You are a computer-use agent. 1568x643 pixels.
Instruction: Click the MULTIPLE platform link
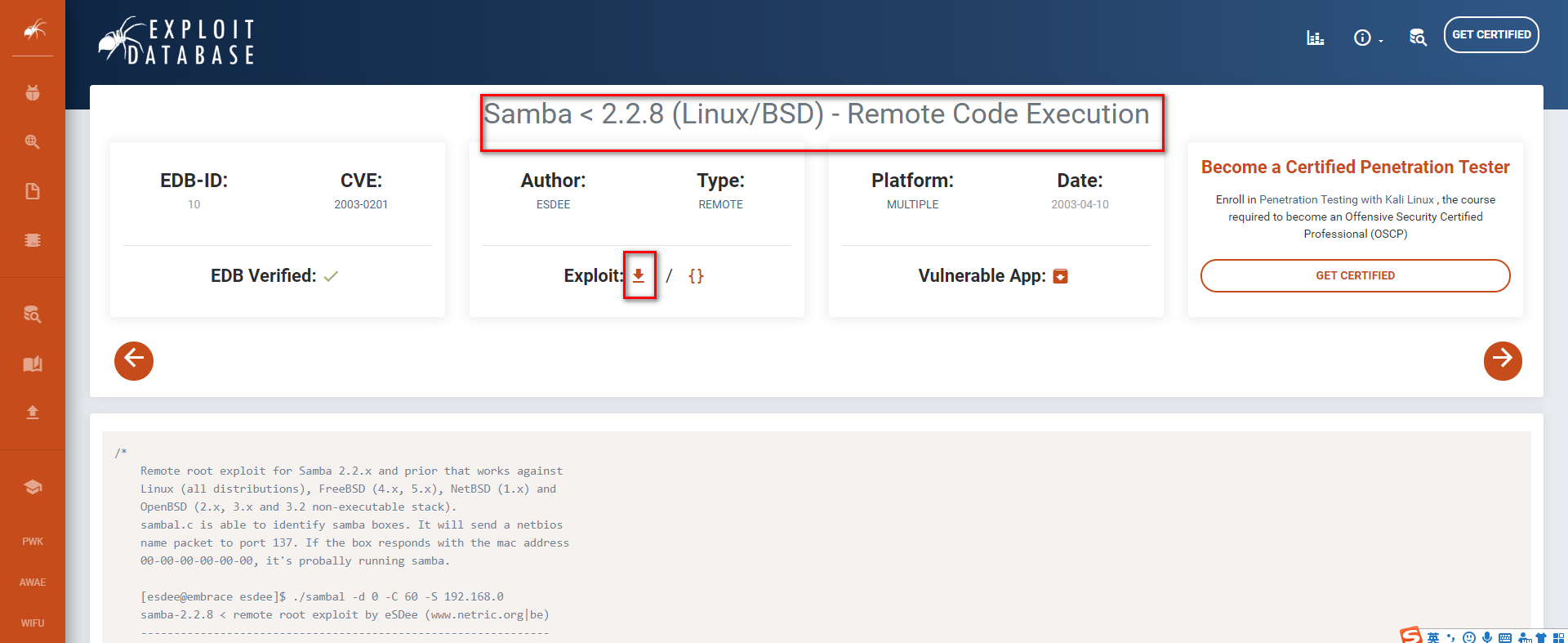click(913, 204)
